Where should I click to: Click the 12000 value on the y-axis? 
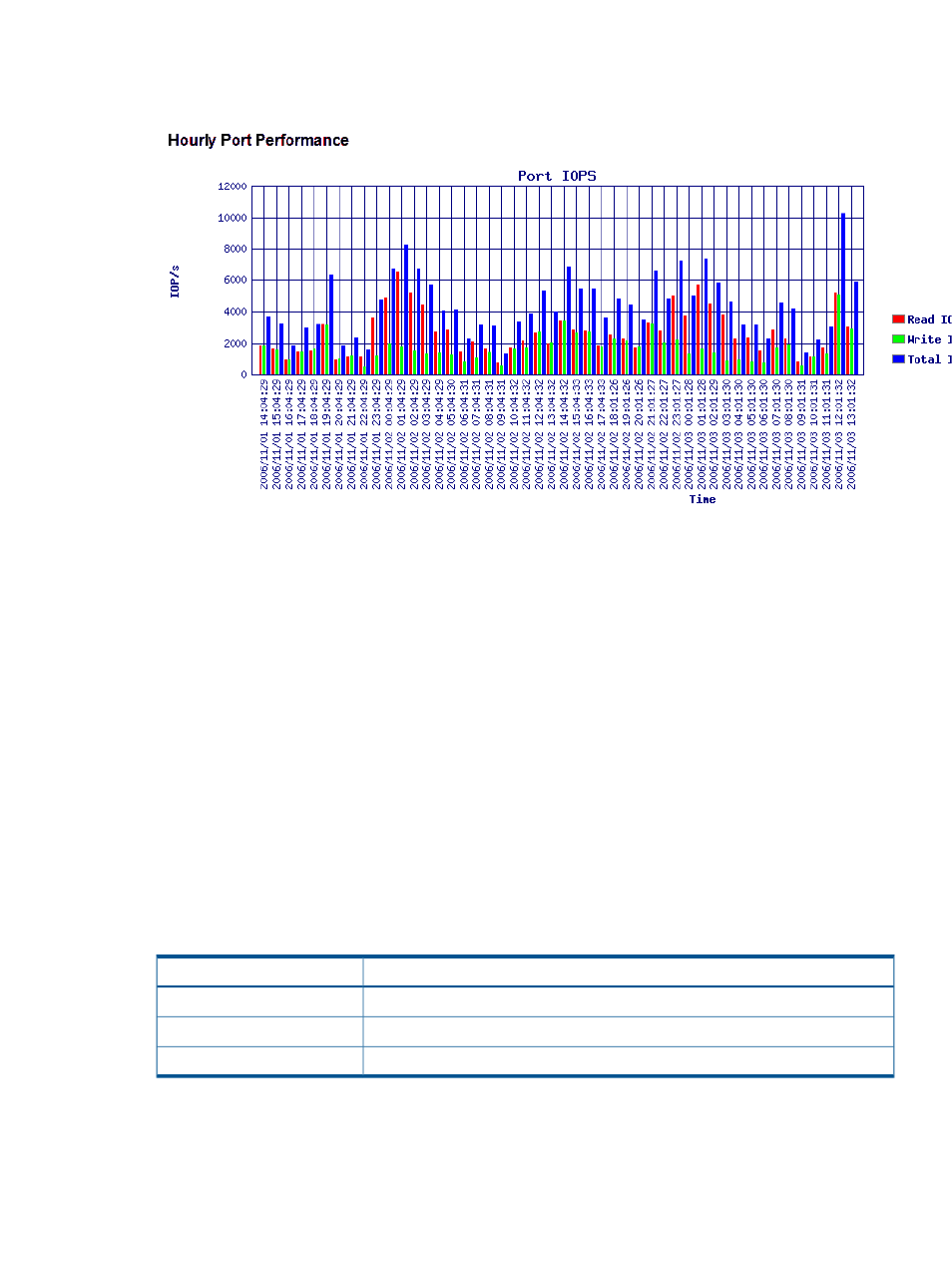coord(233,187)
